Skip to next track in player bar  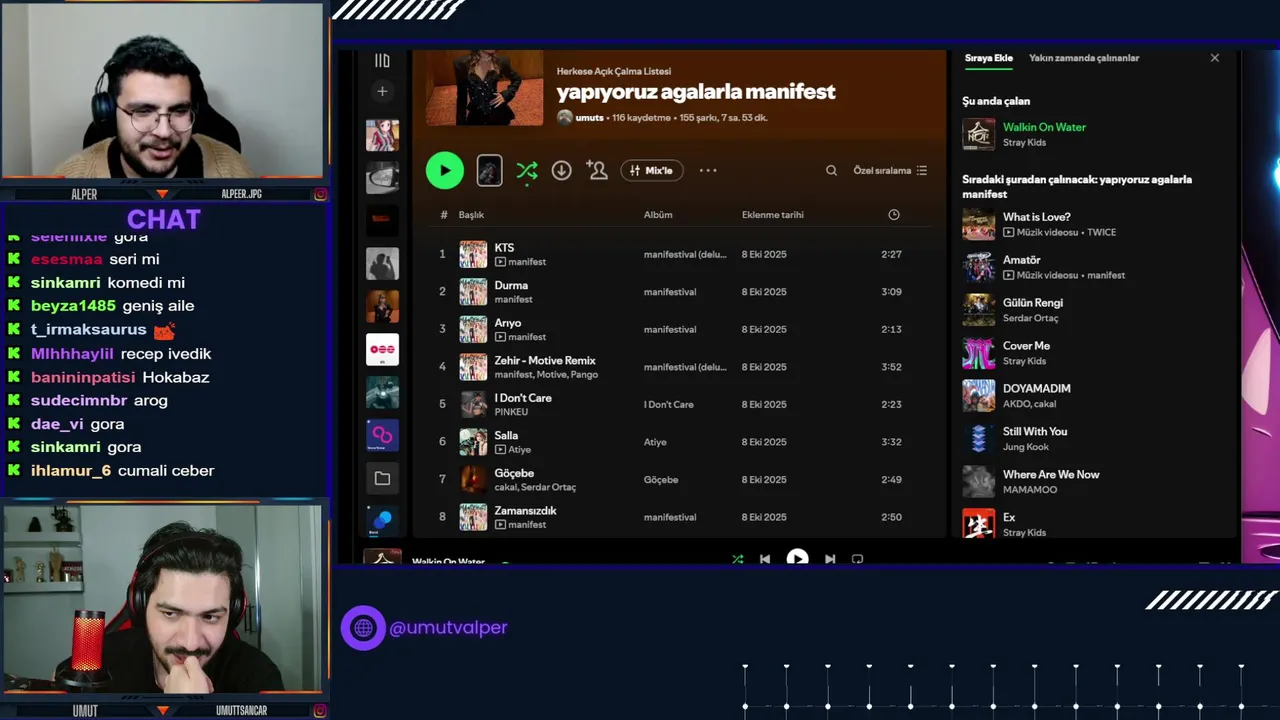[x=830, y=559]
